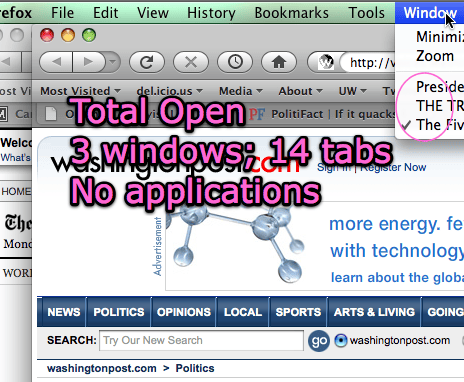Stop loading with the X Stop button

tap(191, 62)
